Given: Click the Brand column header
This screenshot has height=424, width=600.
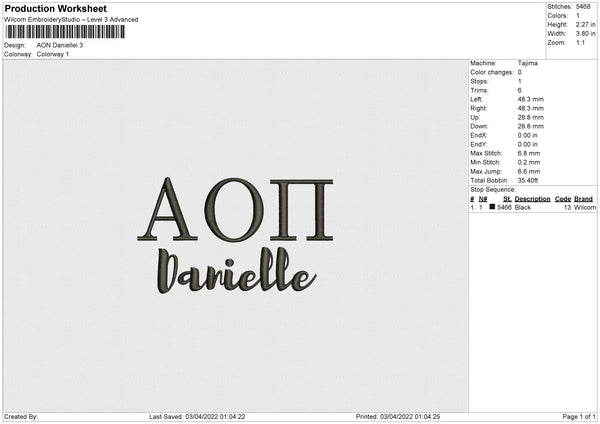Looking at the screenshot, I should point(584,199).
